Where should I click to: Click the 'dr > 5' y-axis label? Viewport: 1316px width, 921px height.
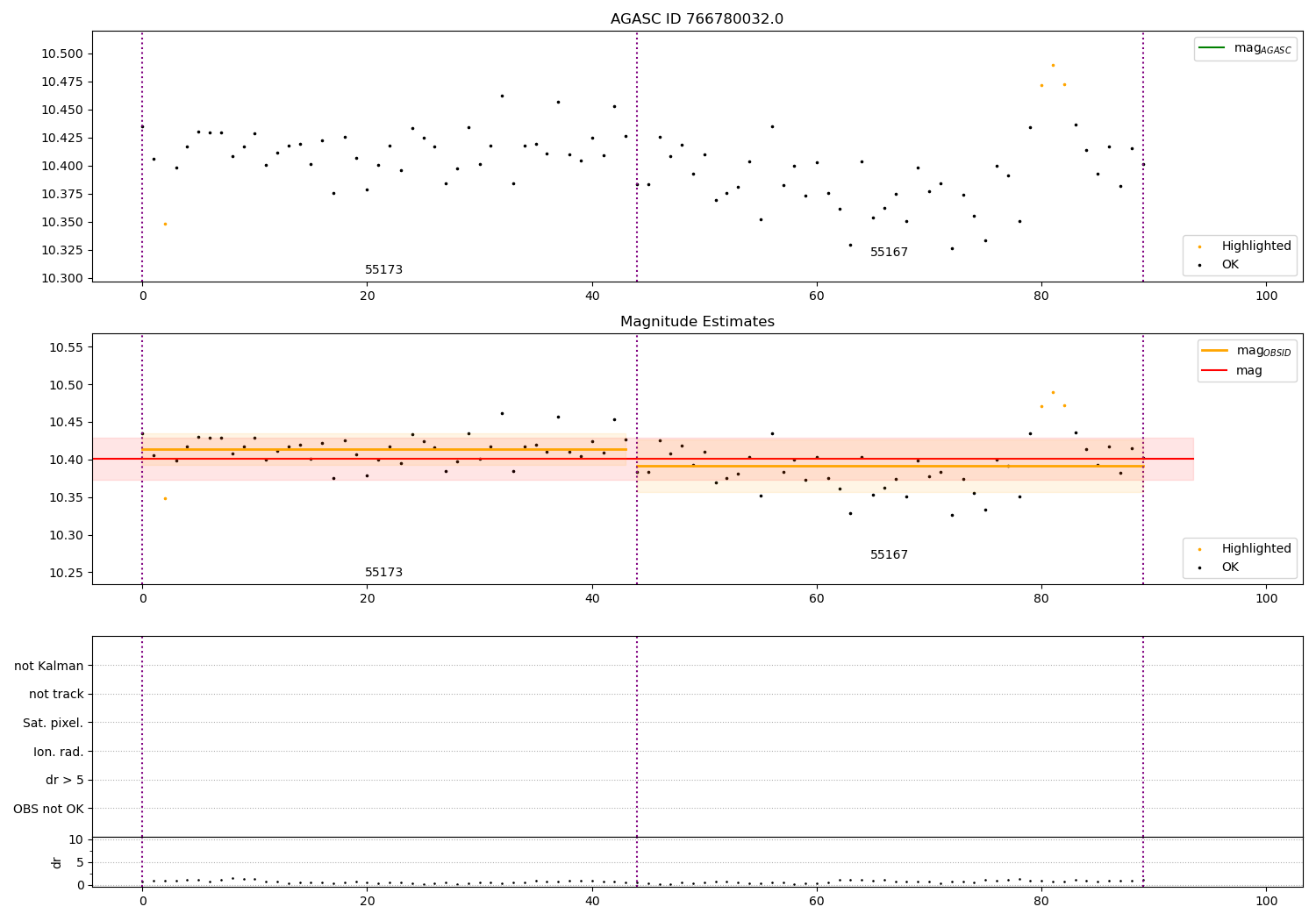(65, 780)
